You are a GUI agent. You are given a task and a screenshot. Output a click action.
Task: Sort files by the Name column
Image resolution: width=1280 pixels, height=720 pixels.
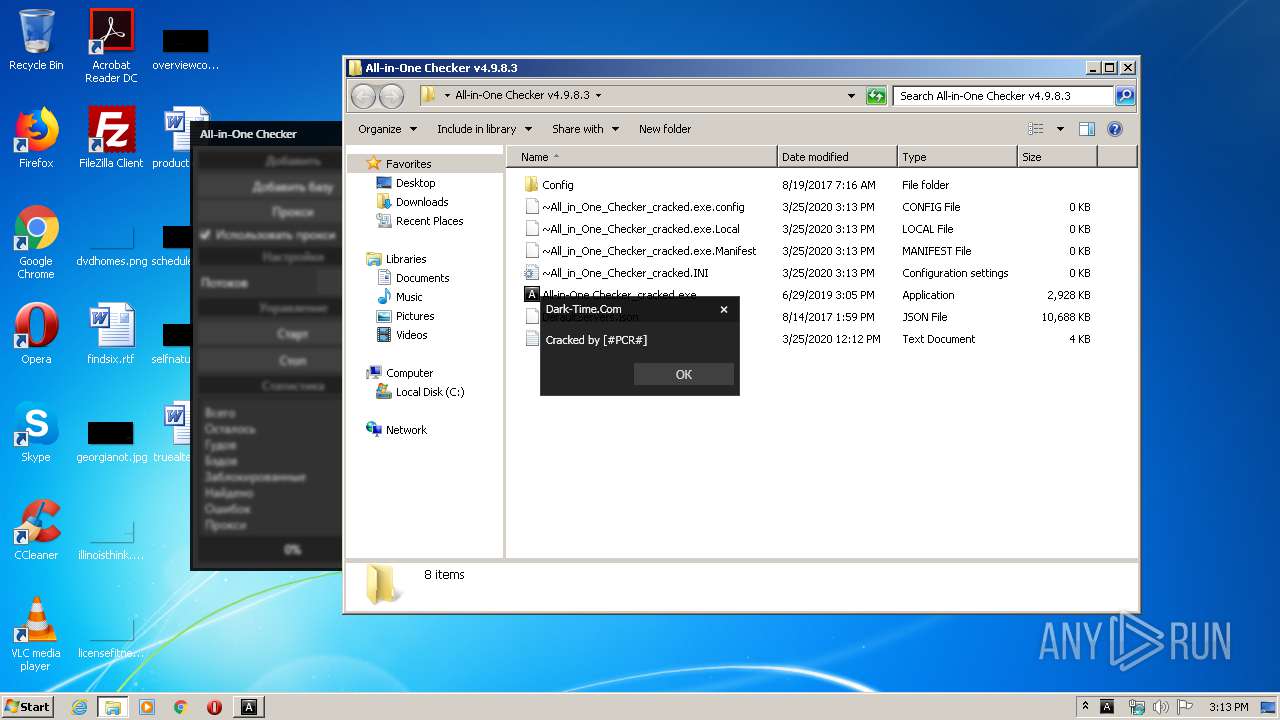642,157
